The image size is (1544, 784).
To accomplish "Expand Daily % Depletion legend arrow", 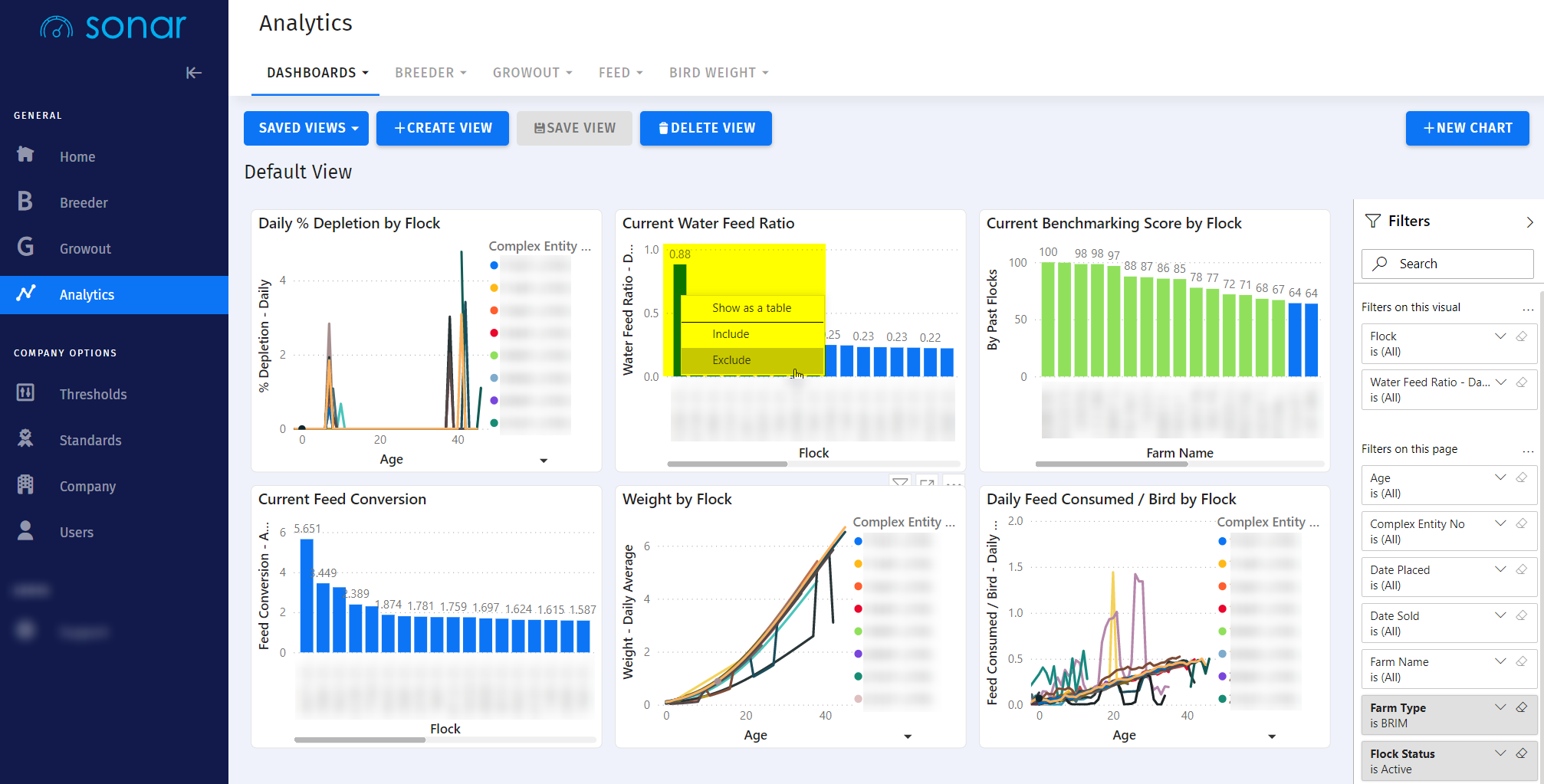I will pyautogui.click(x=544, y=461).
